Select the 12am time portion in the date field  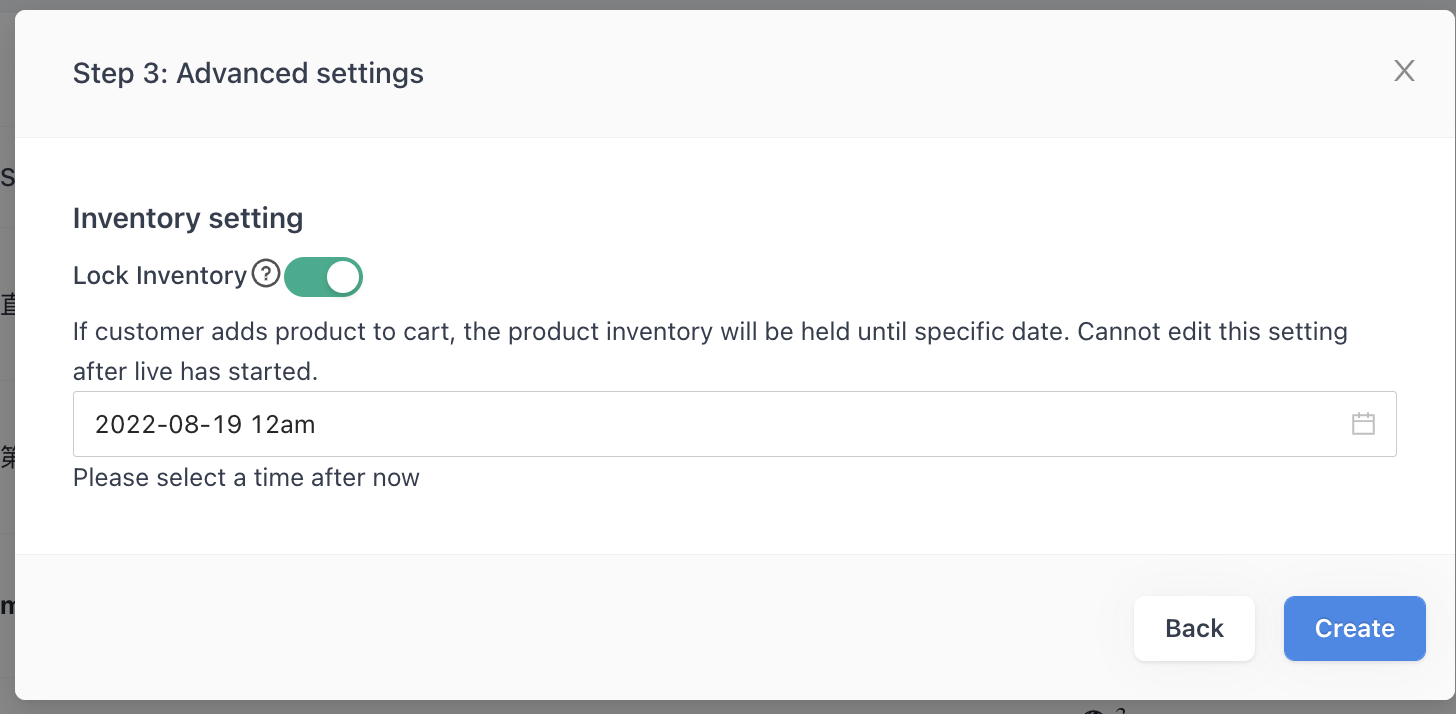pyautogui.click(x=283, y=424)
